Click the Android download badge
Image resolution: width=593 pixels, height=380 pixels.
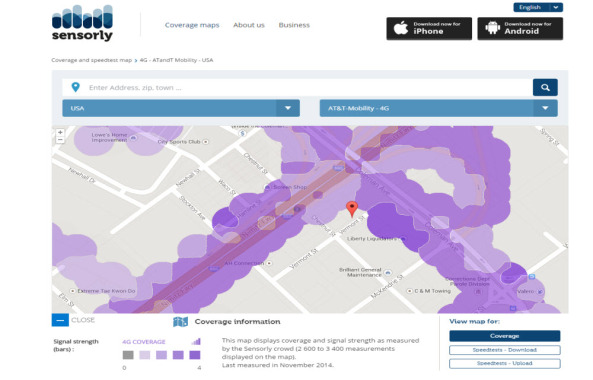(x=520, y=28)
